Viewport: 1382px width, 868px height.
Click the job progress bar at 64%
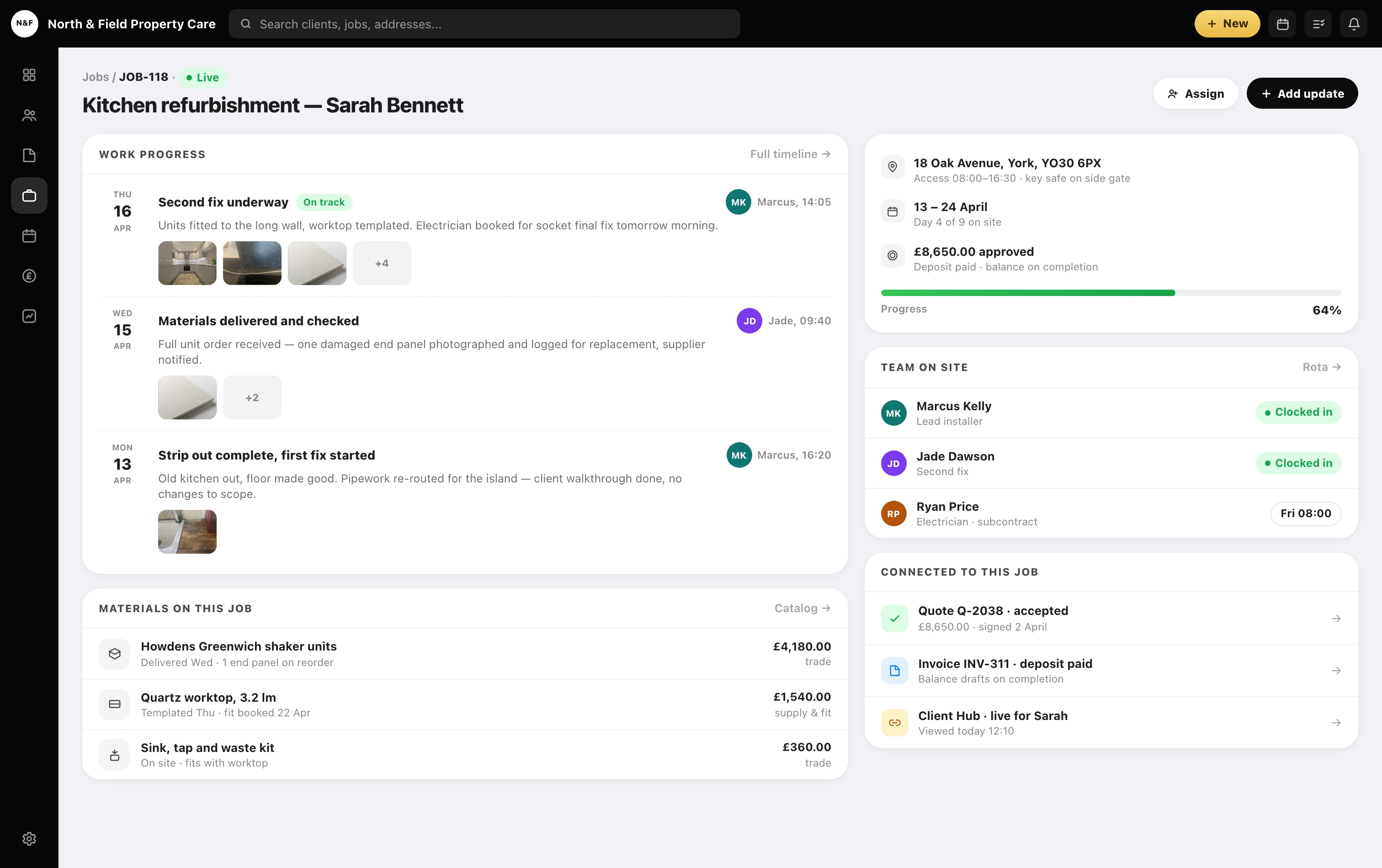click(1111, 293)
